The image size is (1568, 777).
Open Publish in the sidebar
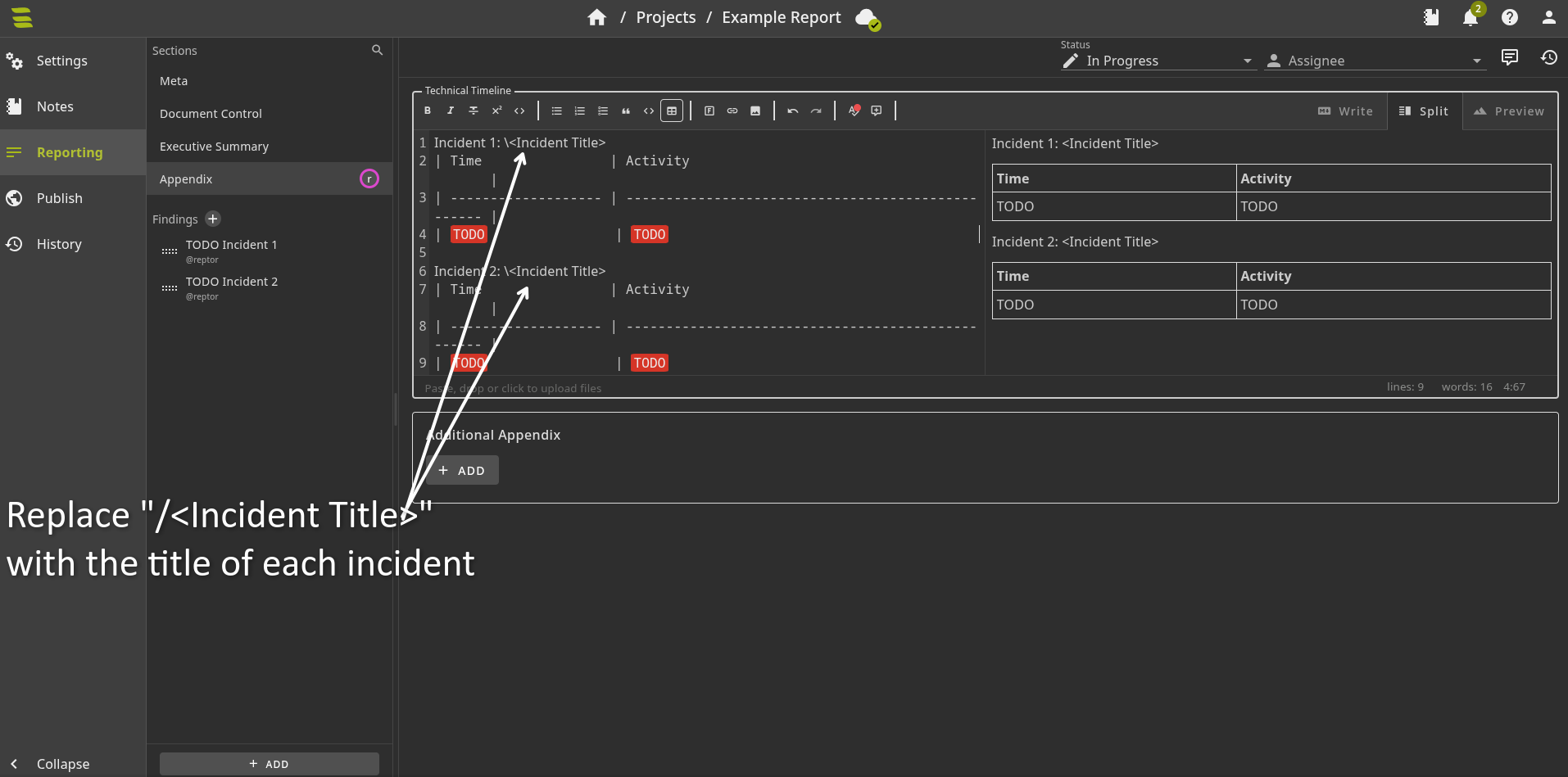point(73,198)
